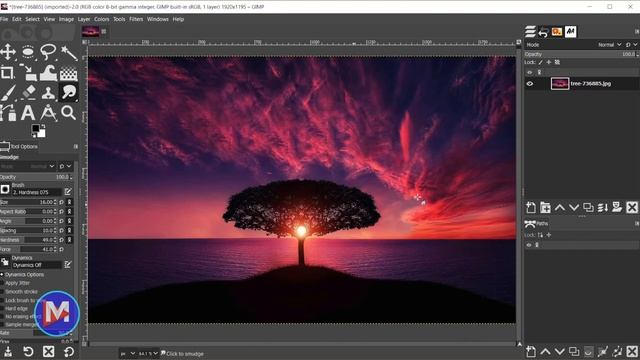Enable Hard edge checkbox

click(2, 309)
